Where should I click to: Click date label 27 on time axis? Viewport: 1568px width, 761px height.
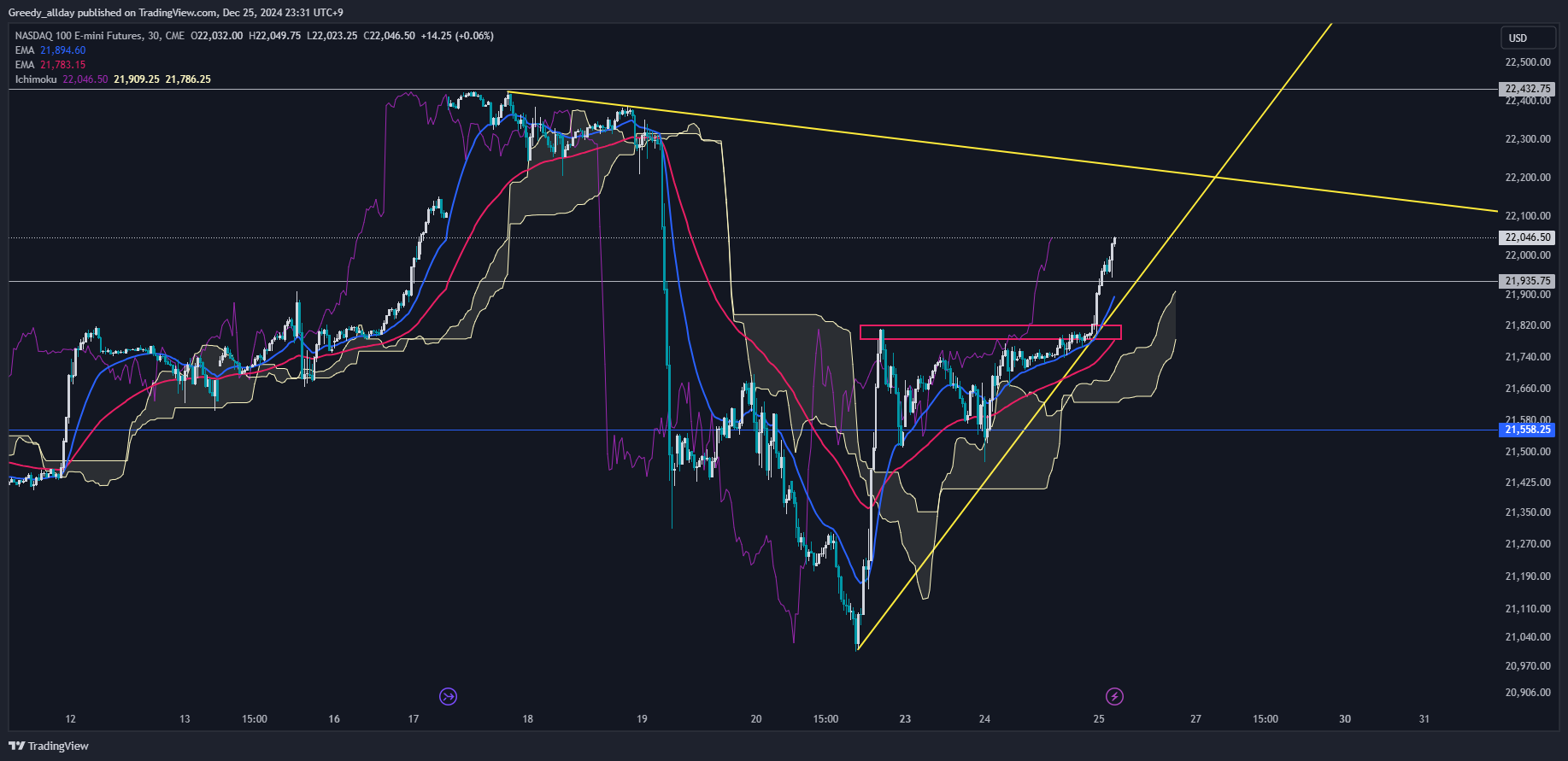coord(1195,719)
